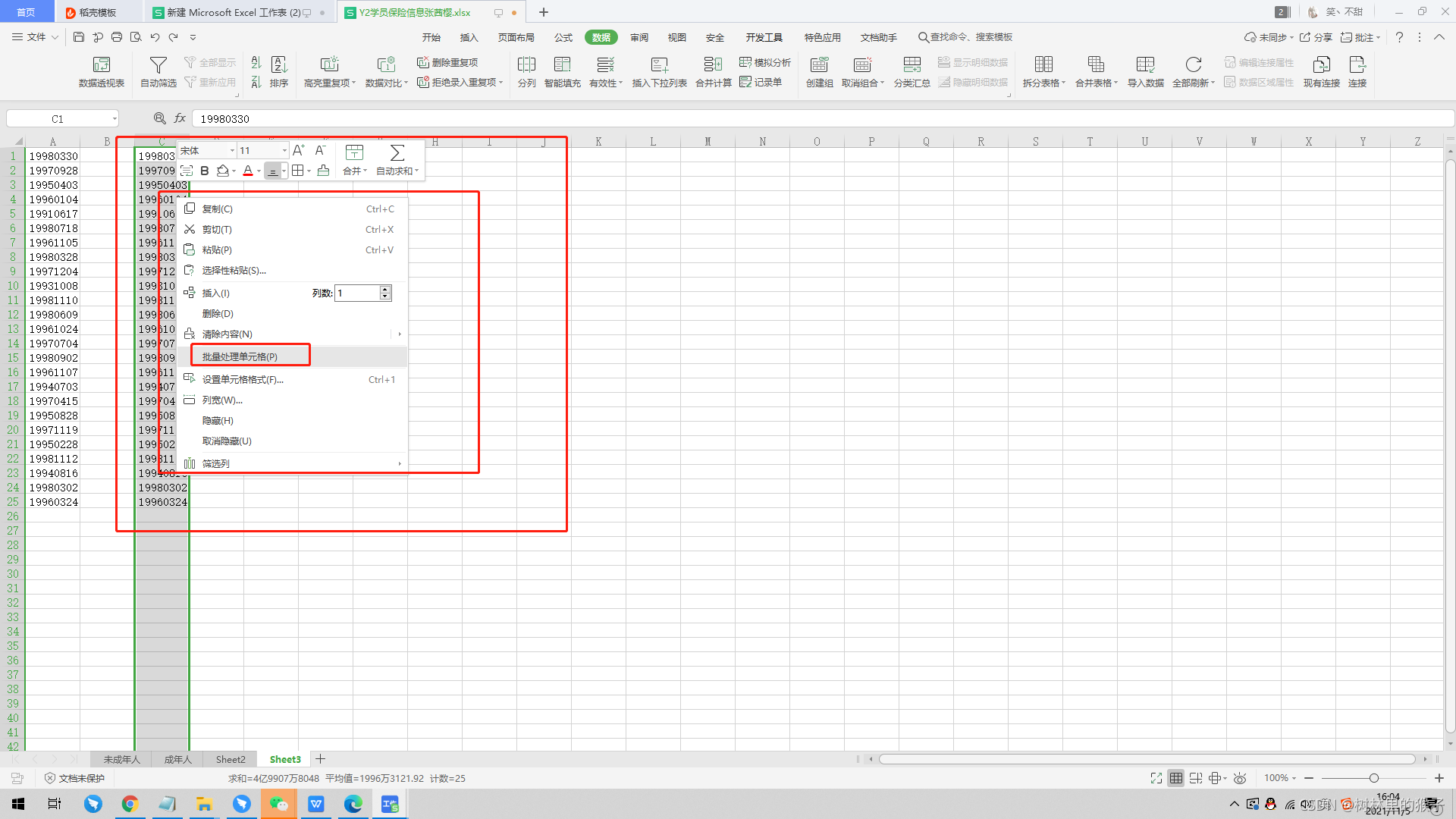Open the 合并计算 consolidate tool

tap(713, 72)
